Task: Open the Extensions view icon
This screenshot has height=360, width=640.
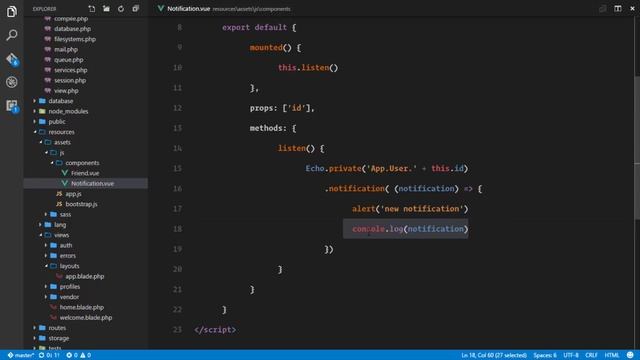Action: tap(12, 106)
